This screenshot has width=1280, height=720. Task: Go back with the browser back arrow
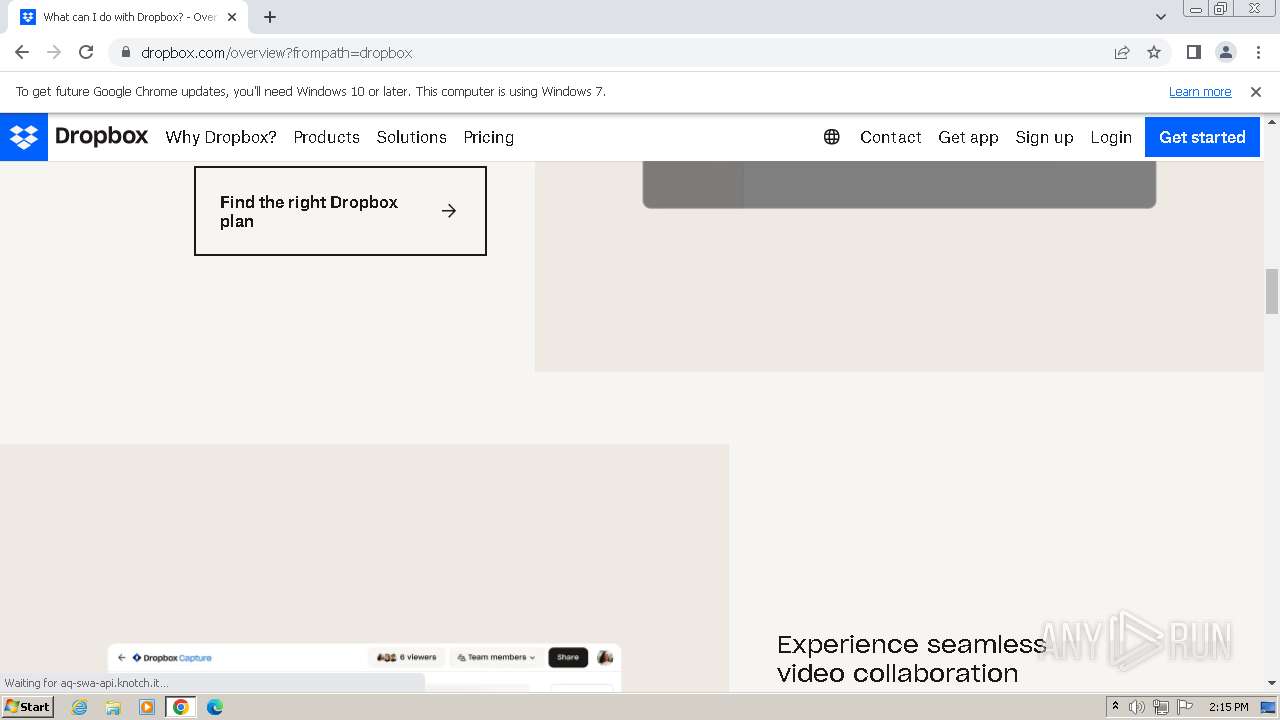(22, 52)
